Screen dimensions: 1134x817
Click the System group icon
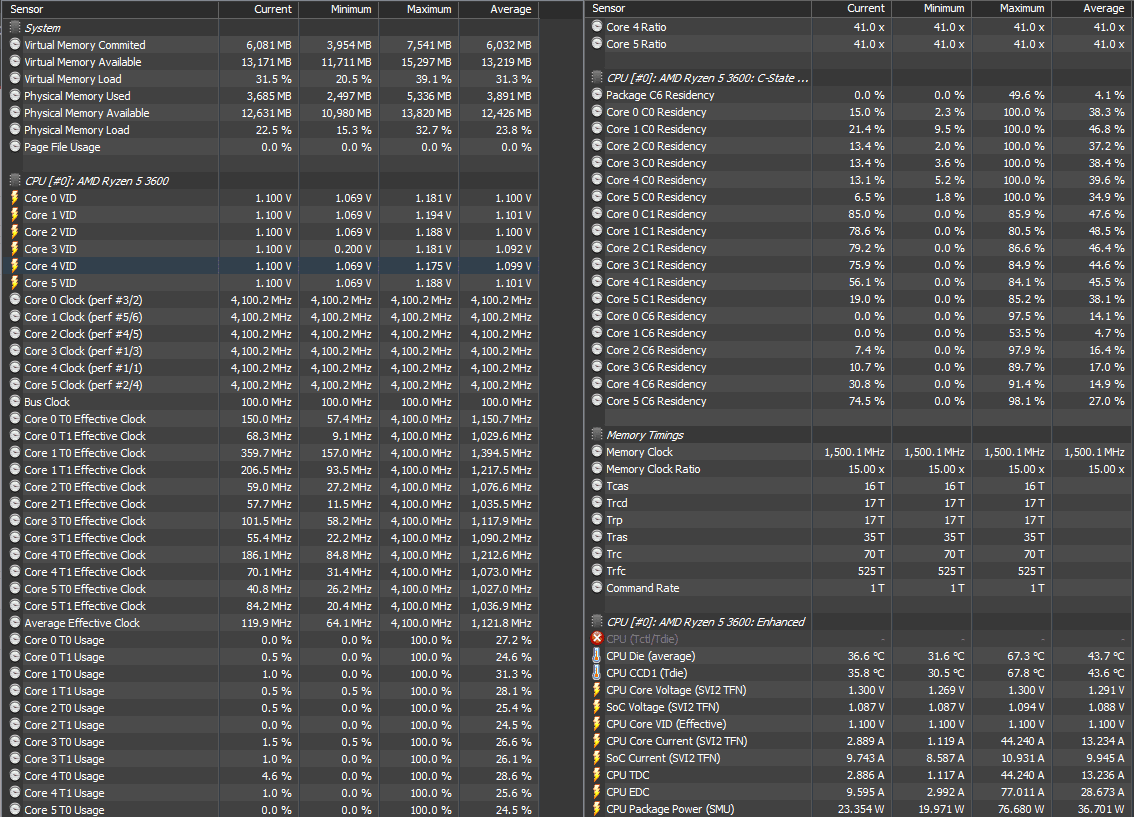tap(14, 27)
